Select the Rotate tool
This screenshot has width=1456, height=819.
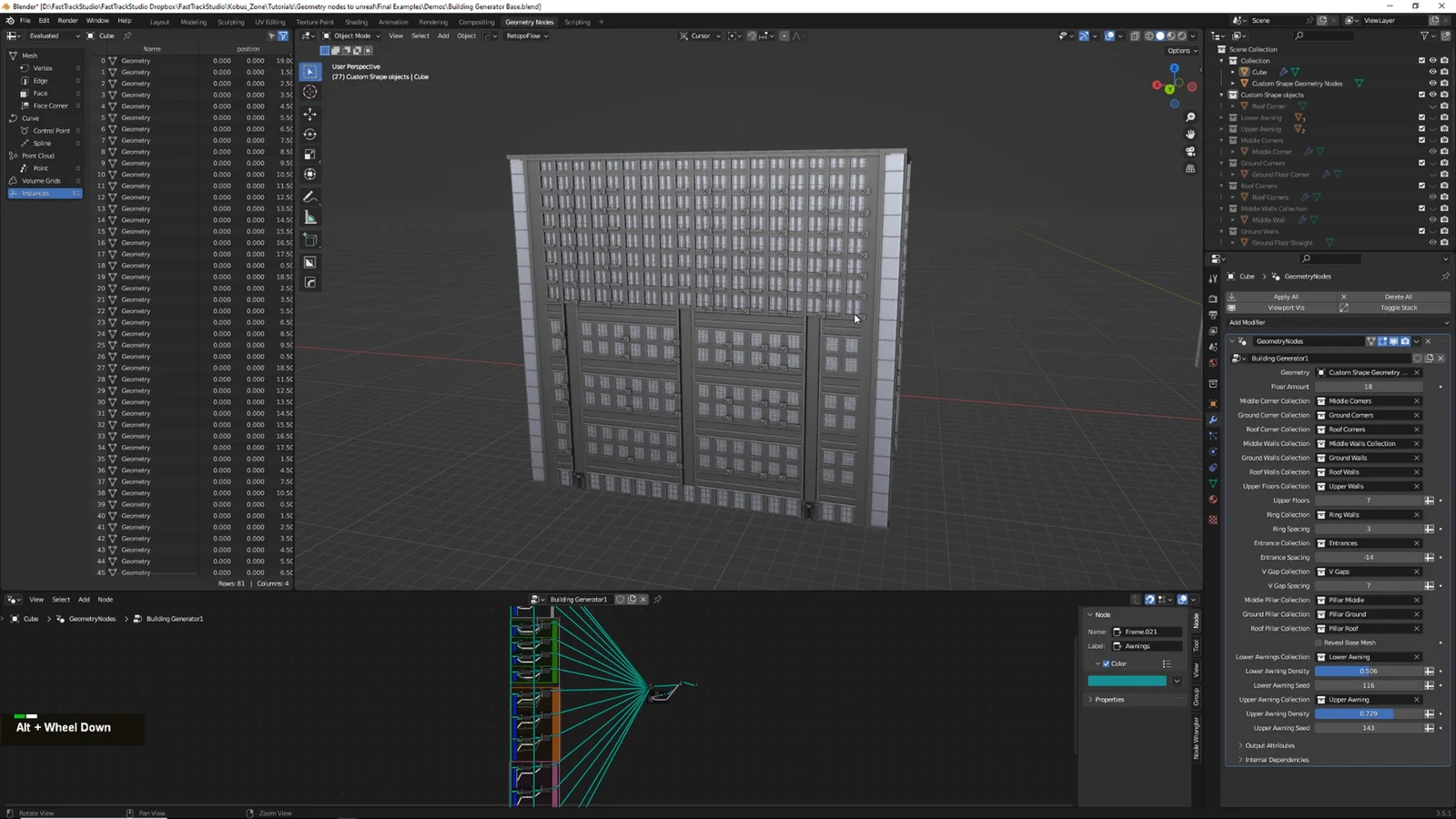pyautogui.click(x=309, y=134)
